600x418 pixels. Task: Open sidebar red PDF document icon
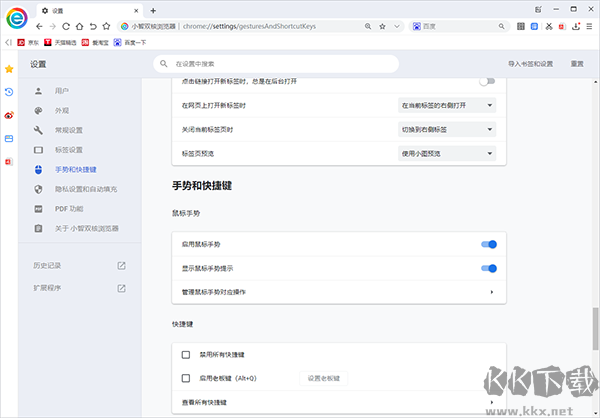pyautogui.click(x=9, y=162)
